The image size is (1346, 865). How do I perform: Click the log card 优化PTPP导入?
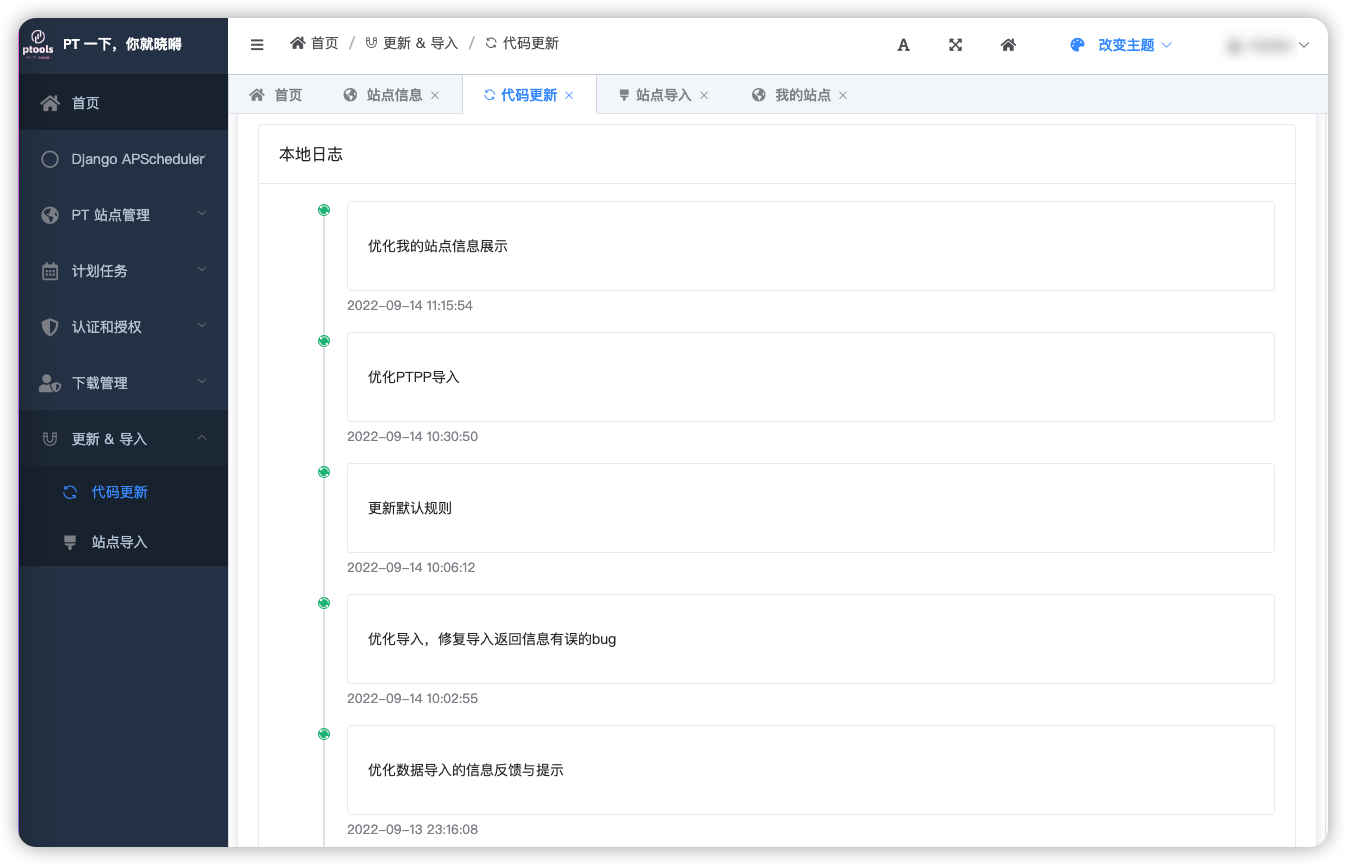[810, 377]
